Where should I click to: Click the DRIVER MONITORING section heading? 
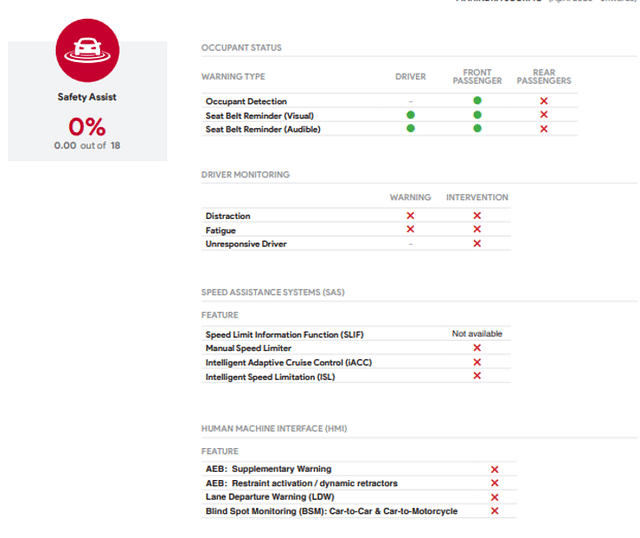245,175
